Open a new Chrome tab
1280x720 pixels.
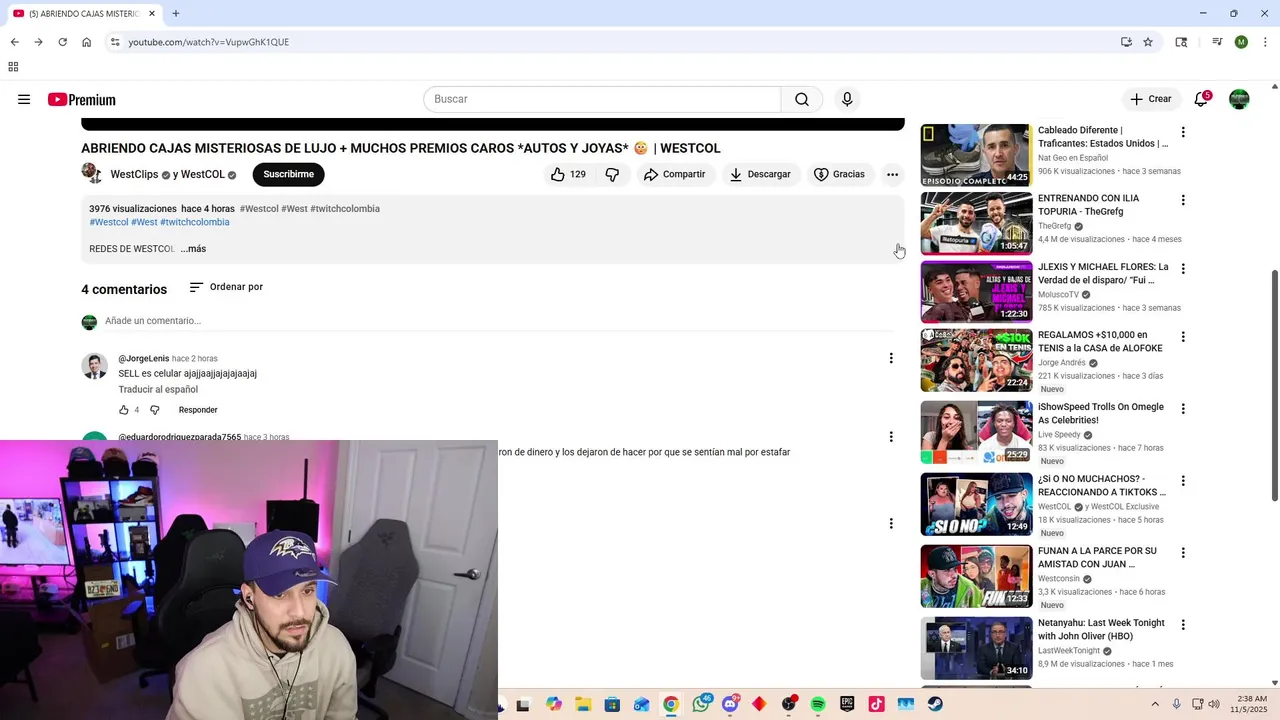pyautogui.click(x=176, y=14)
